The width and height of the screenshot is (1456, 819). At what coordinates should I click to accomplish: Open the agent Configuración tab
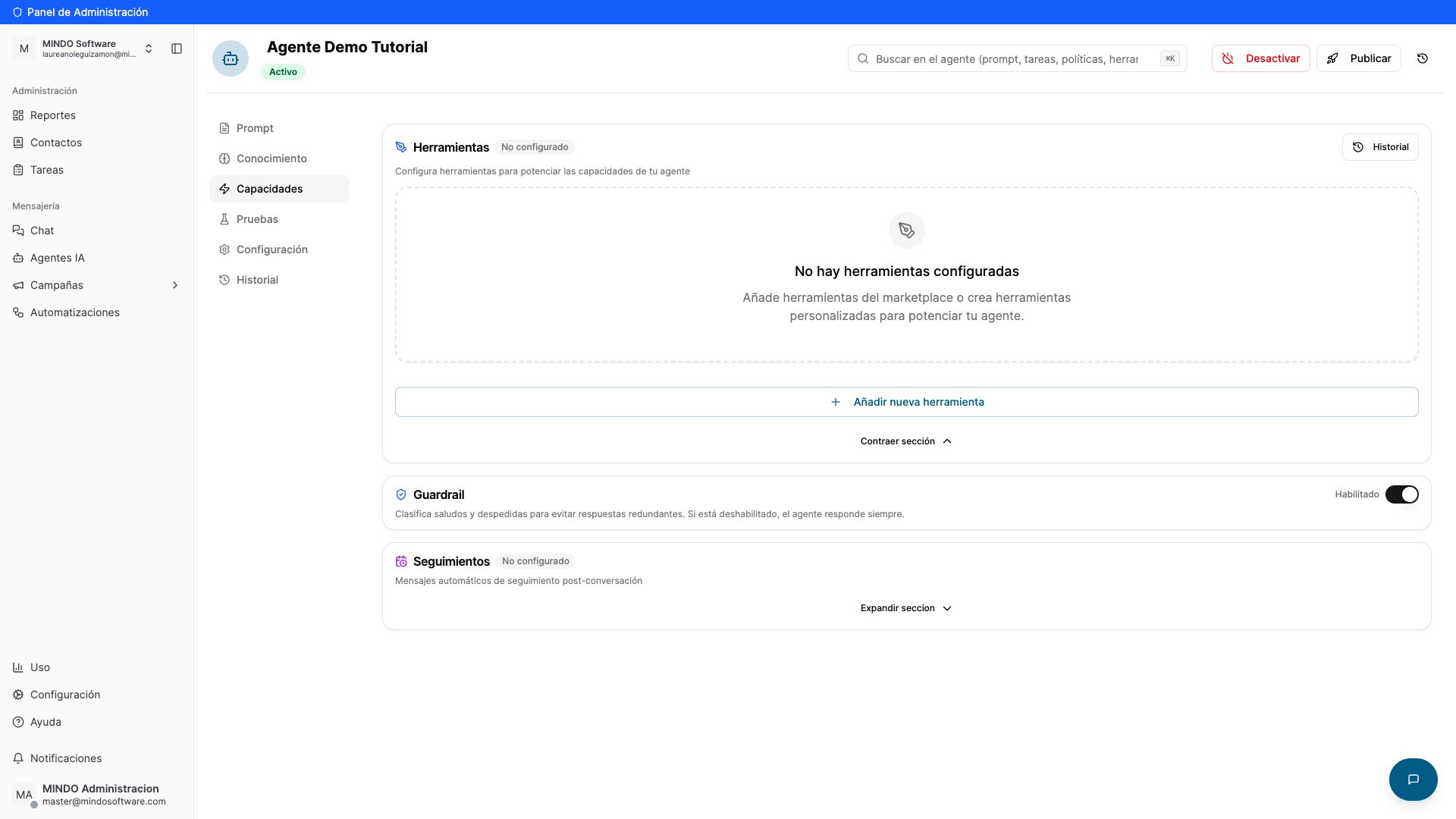[279, 249]
